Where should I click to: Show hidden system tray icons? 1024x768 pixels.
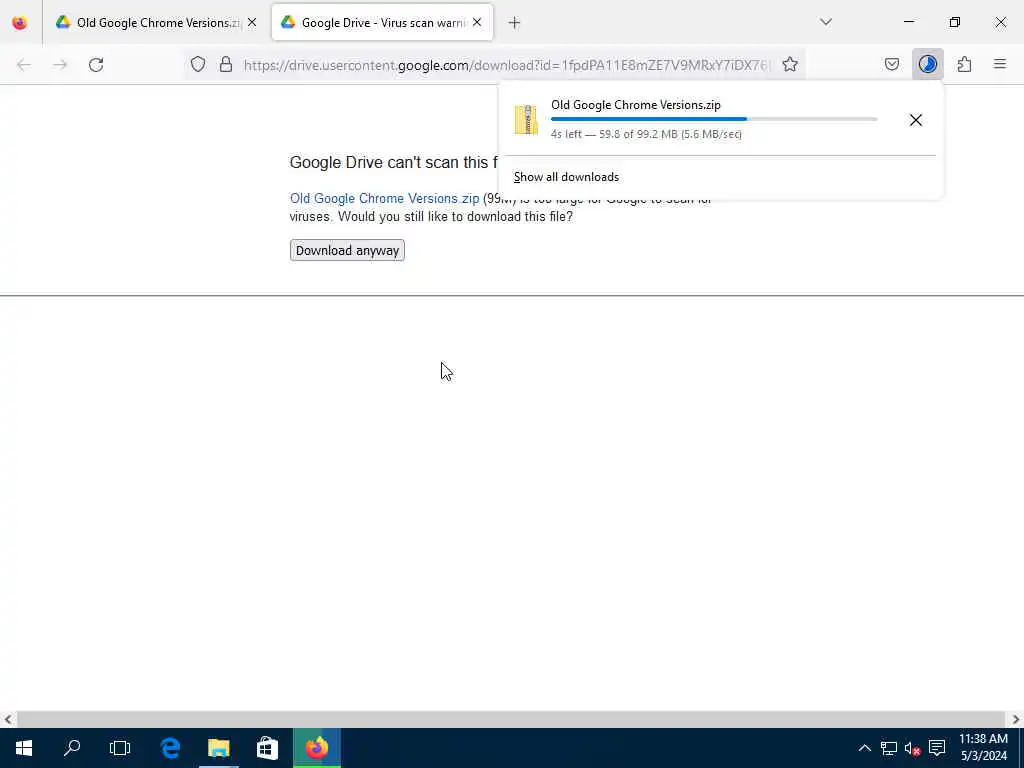[865, 748]
